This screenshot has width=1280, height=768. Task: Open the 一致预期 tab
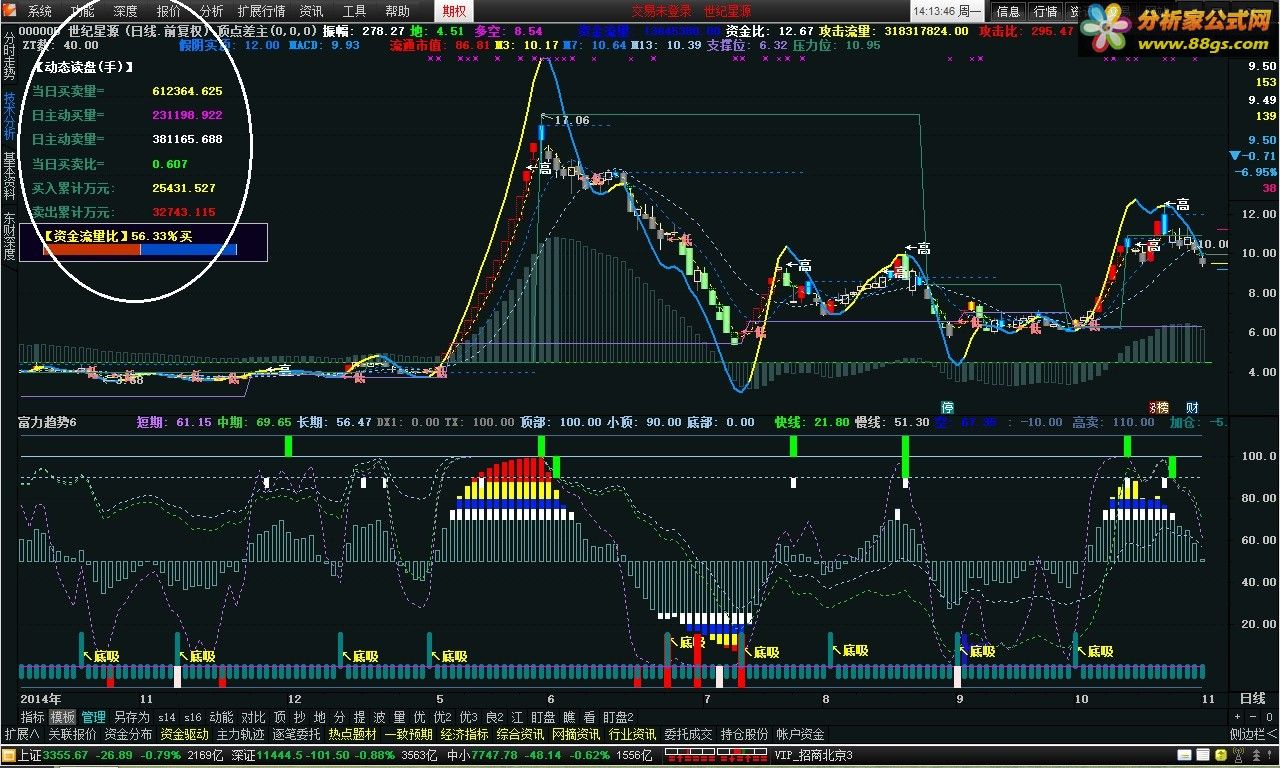coord(408,734)
